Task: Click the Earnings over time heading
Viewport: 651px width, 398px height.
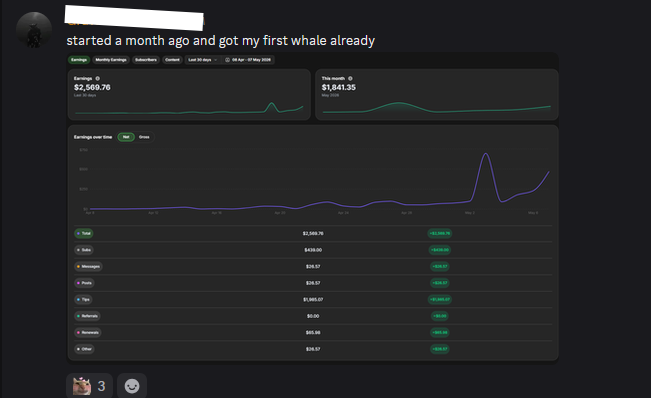Action: coord(93,137)
